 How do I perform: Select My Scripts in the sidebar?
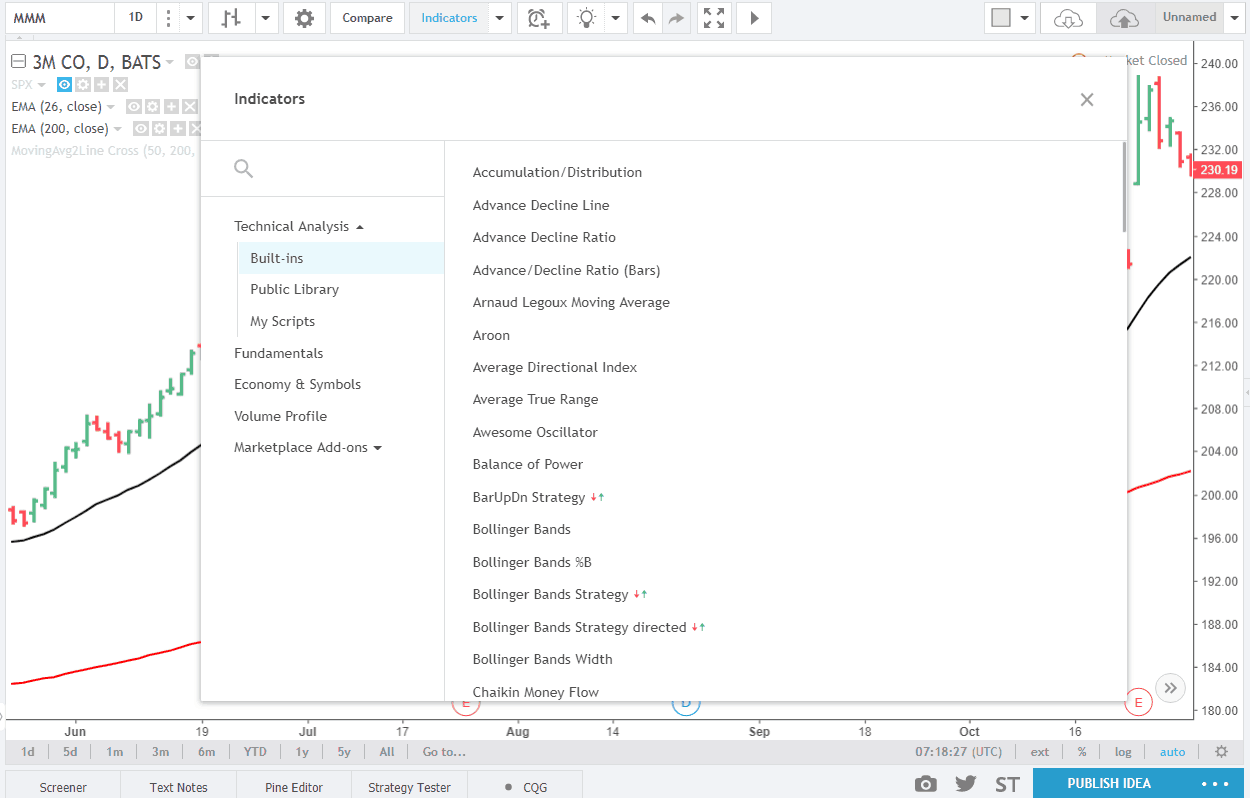(x=282, y=321)
